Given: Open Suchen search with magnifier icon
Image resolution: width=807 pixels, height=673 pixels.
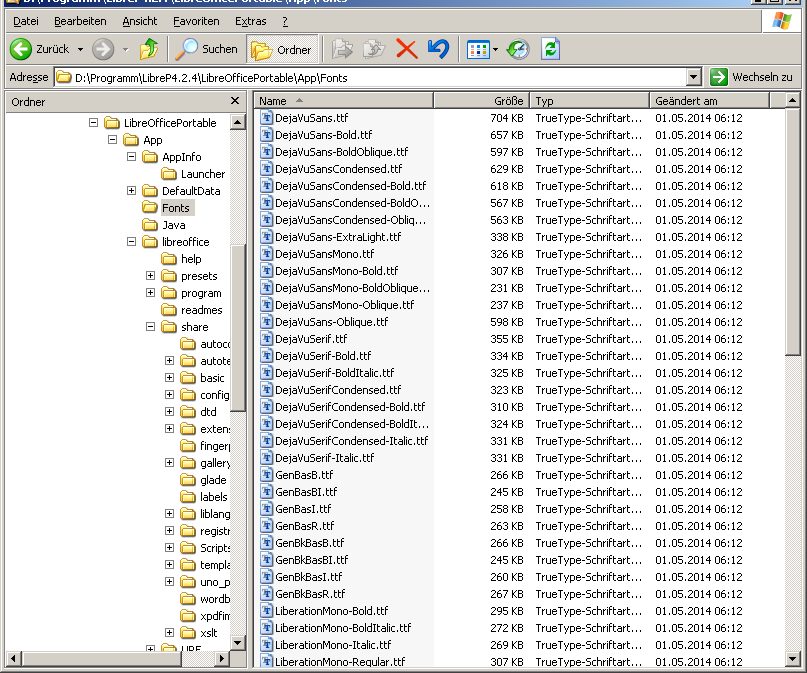Looking at the screenshot, I should (206, 49).
